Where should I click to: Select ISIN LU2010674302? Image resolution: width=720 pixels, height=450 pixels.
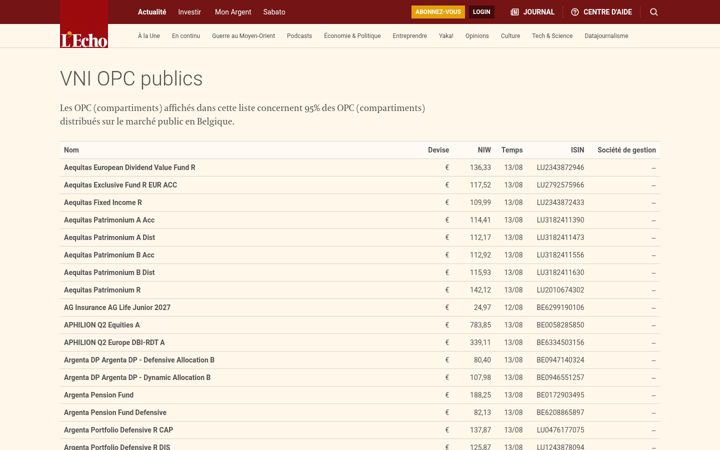click(560, 290)
